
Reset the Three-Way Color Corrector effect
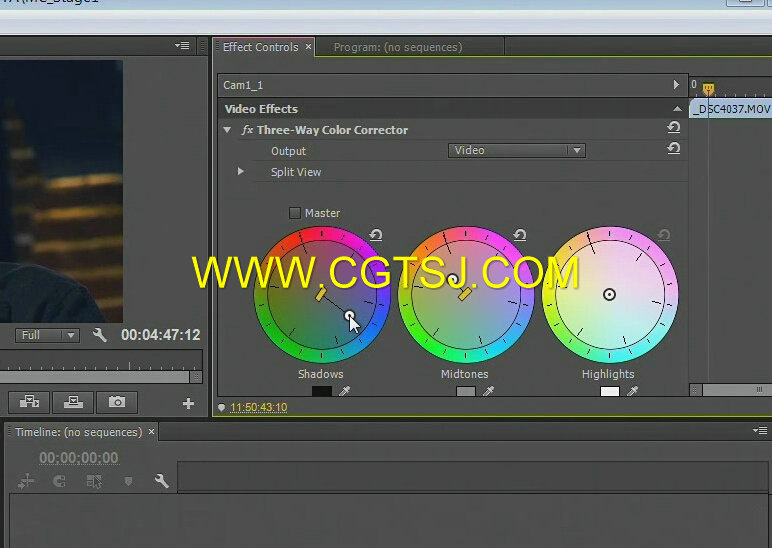click(x=674, y=128)
